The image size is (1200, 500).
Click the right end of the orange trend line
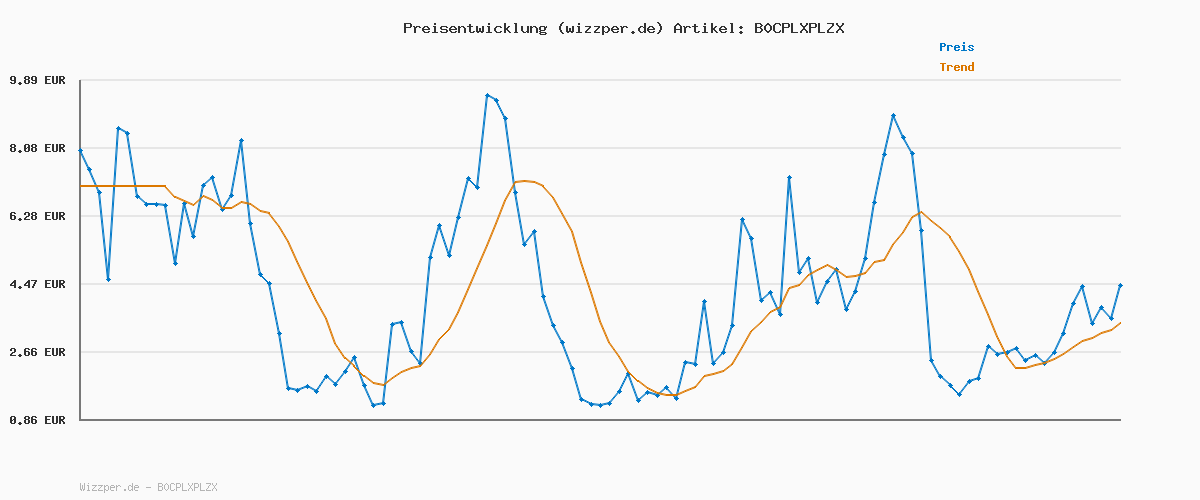pyautogui.click(x=1120, y=322)
